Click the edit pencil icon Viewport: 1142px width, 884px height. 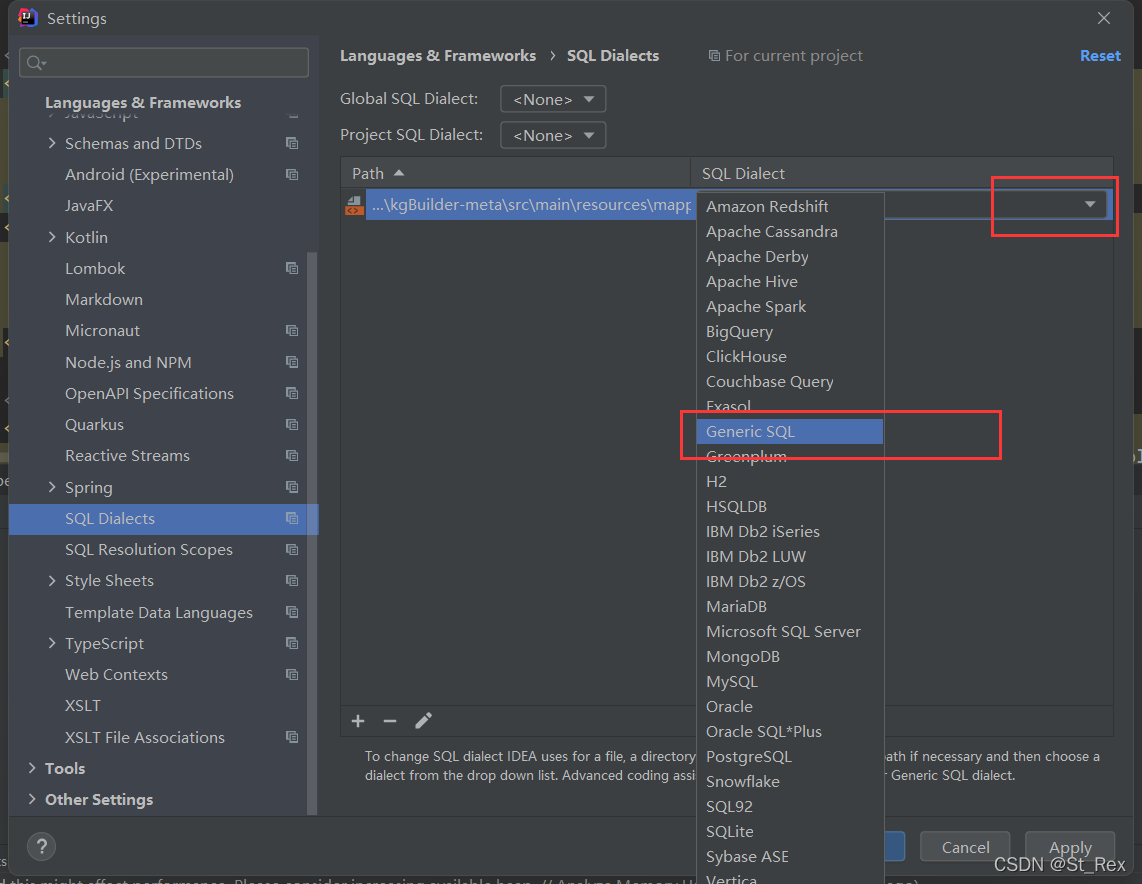point(423,721)
